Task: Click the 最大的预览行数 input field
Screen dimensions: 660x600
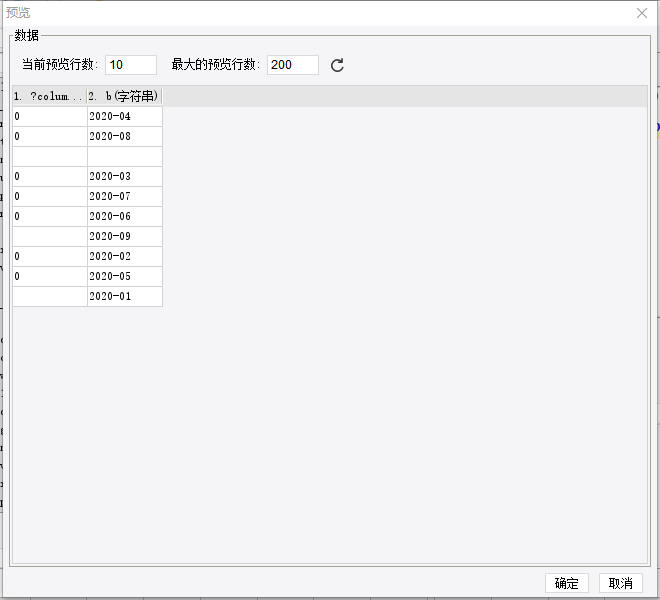Action: click(293, 65)
